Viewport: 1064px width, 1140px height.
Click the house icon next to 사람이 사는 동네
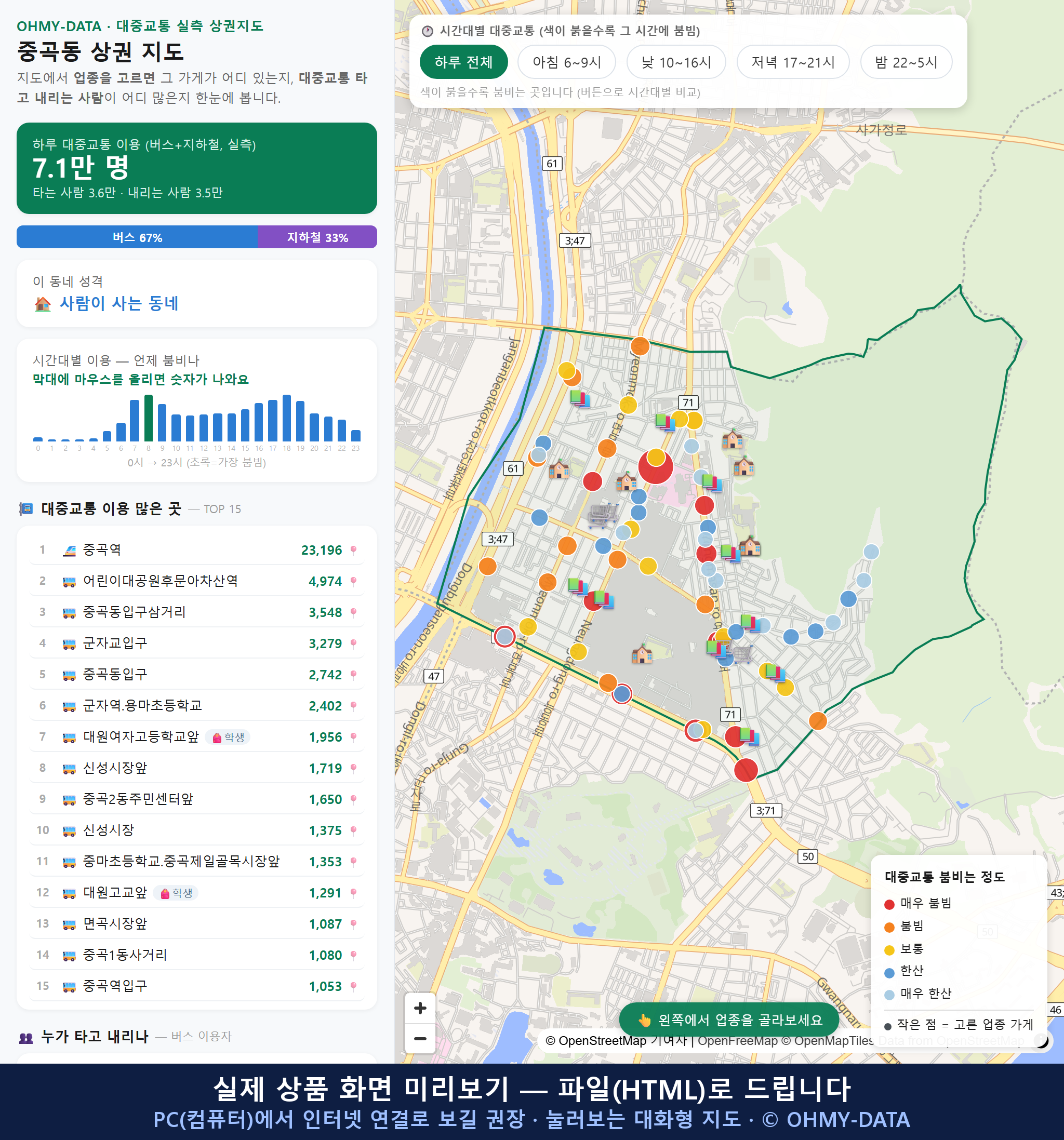coord(43,303)
